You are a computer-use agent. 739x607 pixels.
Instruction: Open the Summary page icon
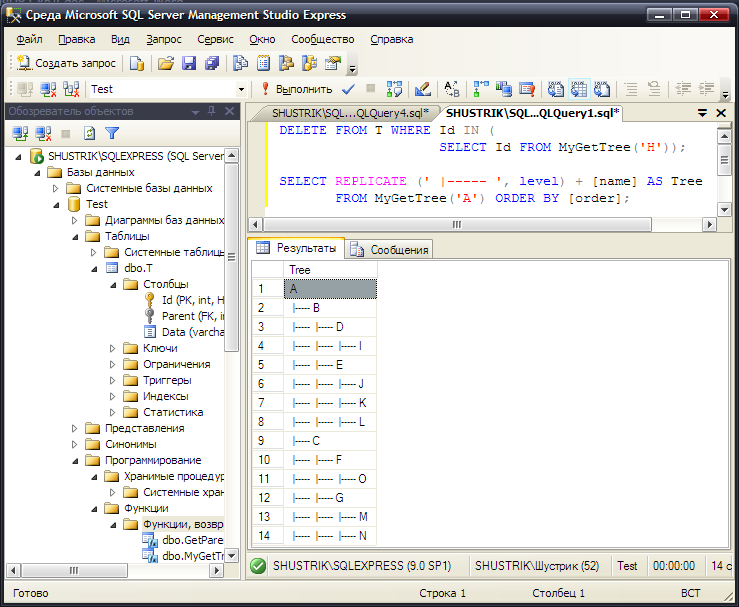click(x=263, y=63)
